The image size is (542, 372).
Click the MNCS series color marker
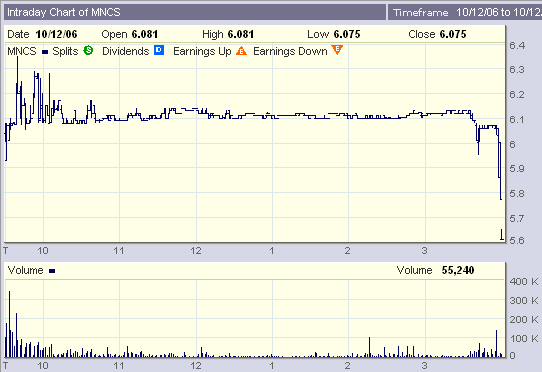[x=45, y=52]
